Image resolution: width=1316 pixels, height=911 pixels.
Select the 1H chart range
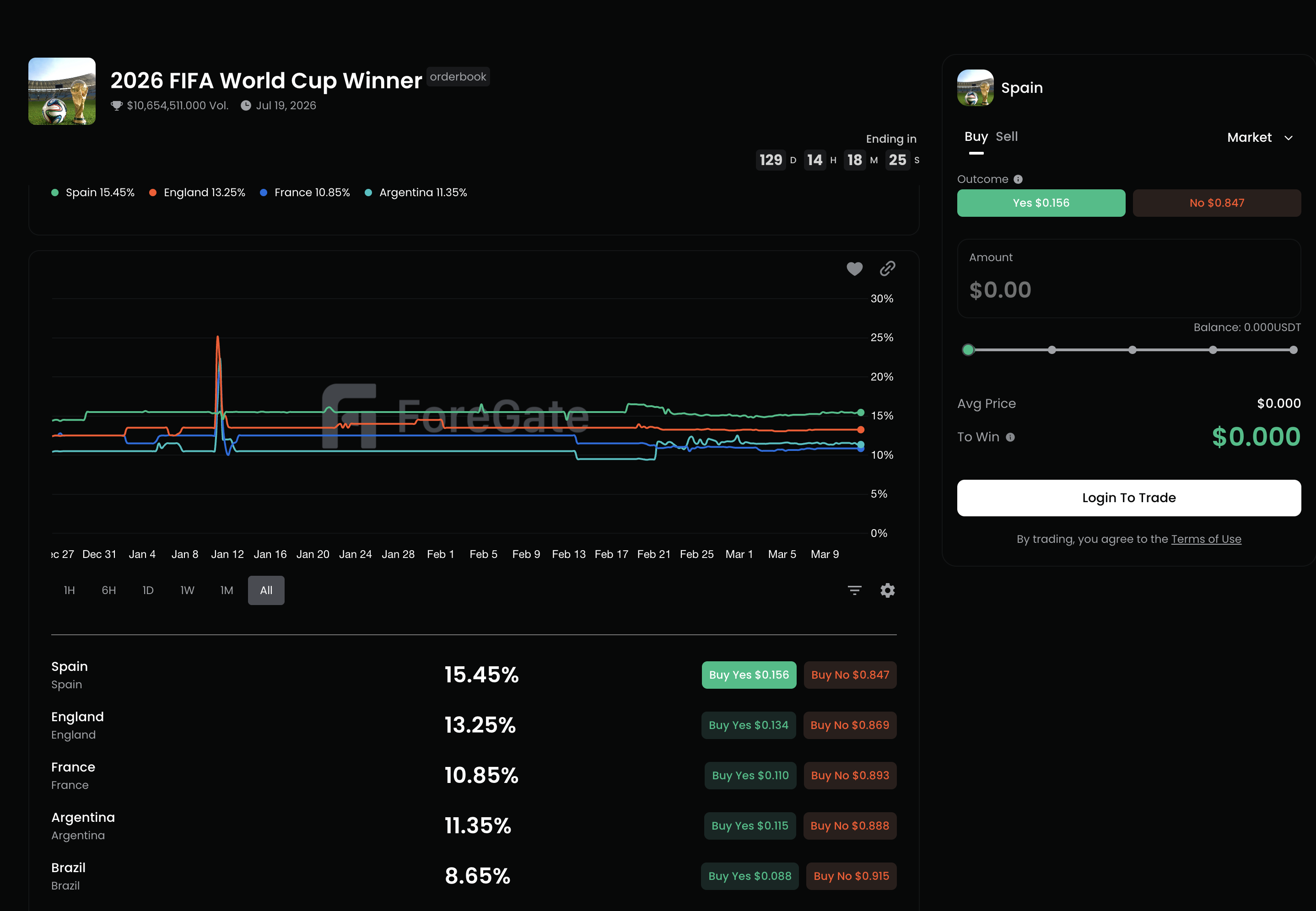click(x=69, y=590)
